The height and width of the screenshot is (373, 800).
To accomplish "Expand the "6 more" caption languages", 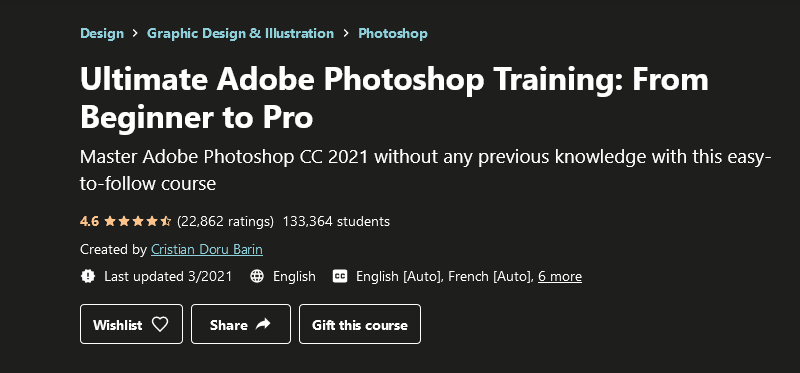I will point(560,277).
